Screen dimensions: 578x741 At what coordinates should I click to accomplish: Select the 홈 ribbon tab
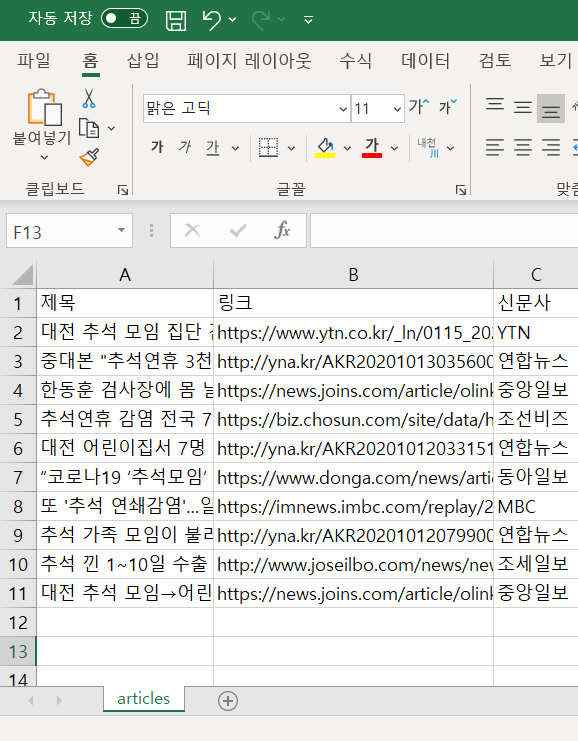tap(90, 60)
